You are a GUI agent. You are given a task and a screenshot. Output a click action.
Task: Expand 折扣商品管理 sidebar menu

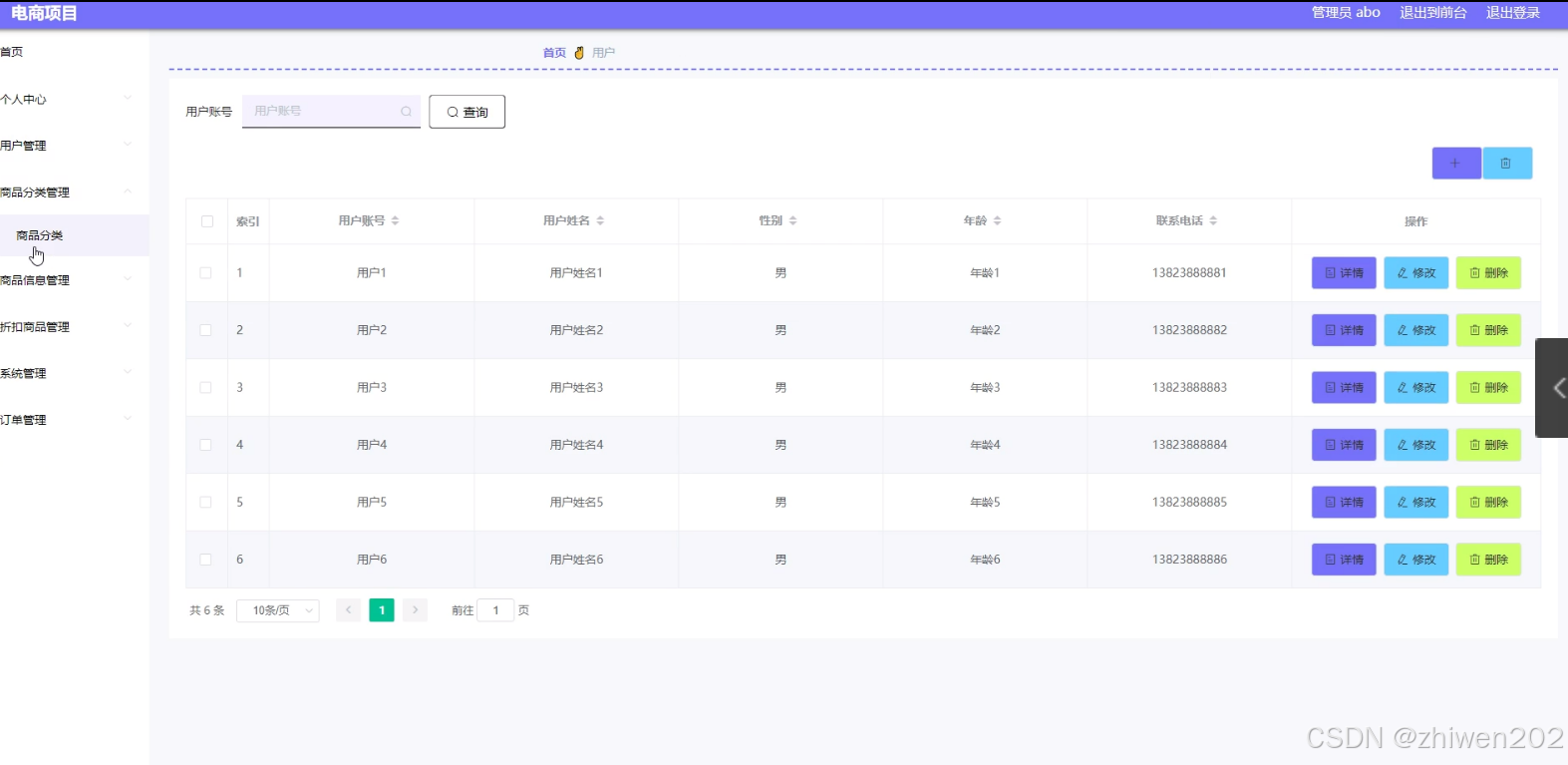75,327
